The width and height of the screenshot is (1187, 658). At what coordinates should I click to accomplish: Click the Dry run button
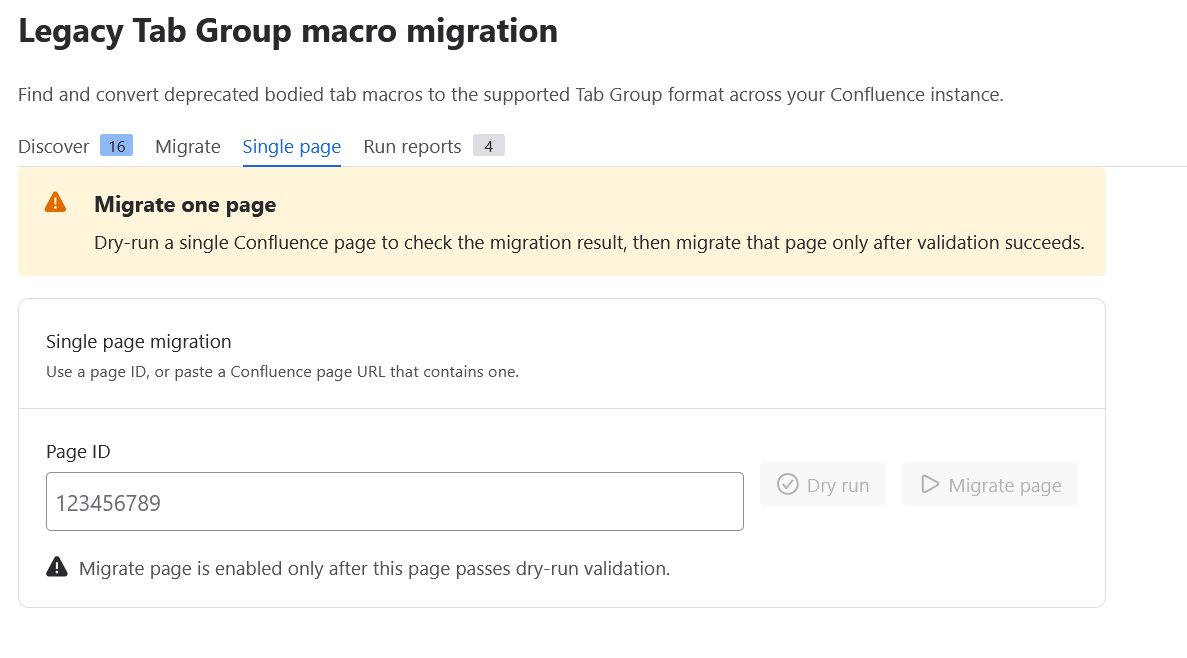[823, 485]
